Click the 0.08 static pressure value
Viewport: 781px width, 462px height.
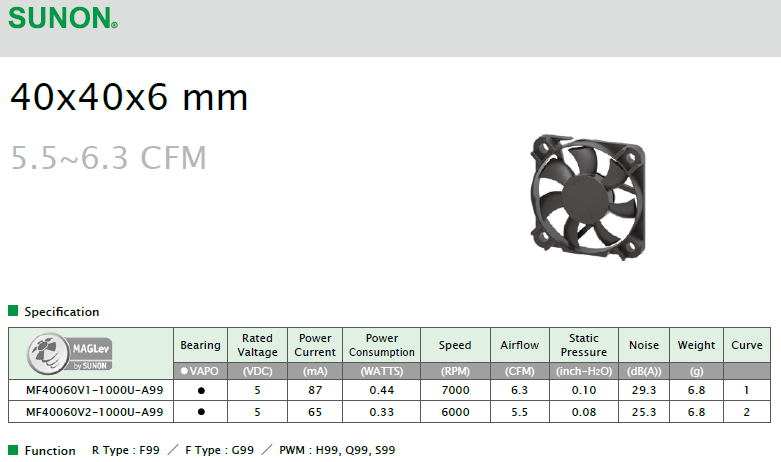584,412
